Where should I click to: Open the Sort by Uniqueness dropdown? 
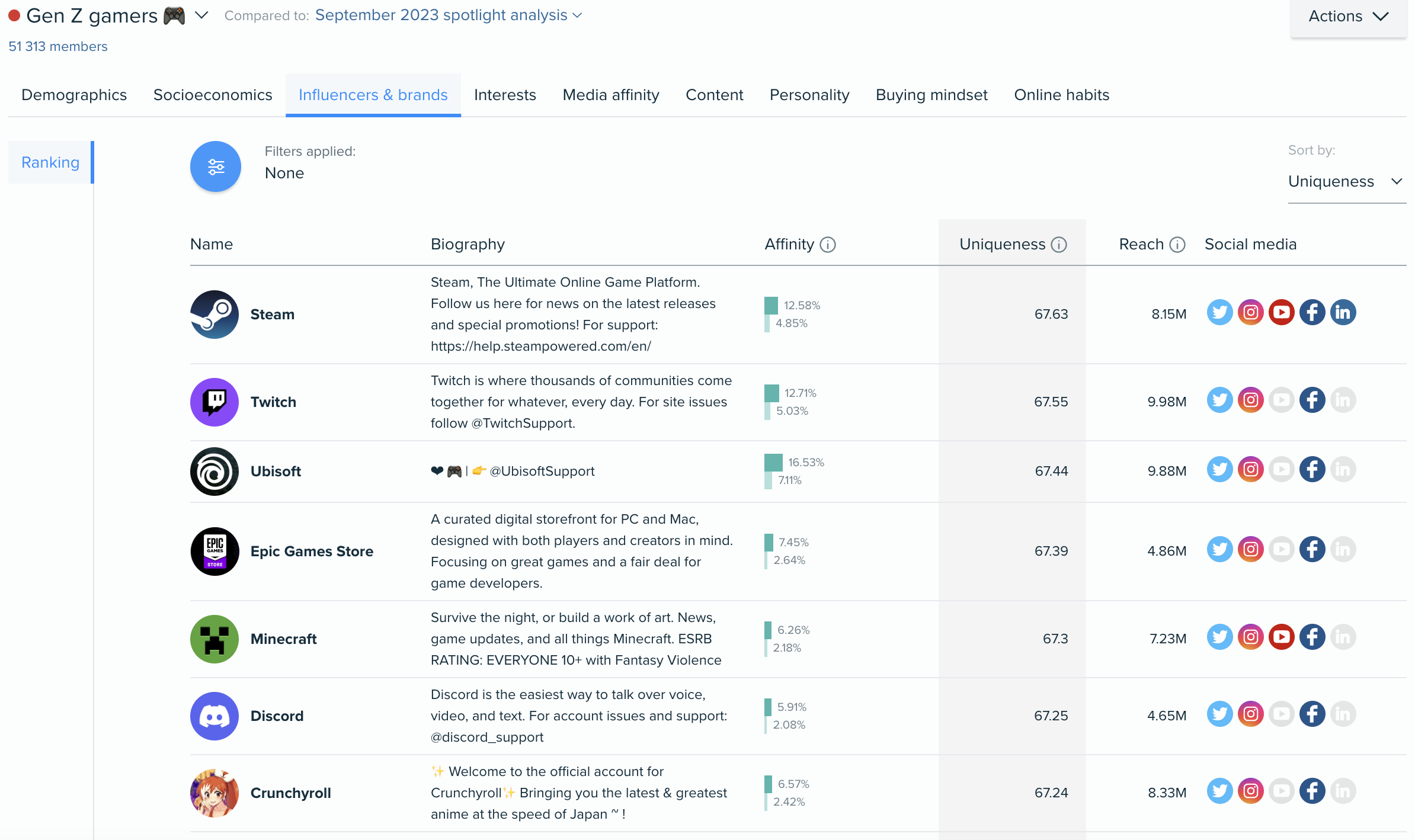[1346, 181]
